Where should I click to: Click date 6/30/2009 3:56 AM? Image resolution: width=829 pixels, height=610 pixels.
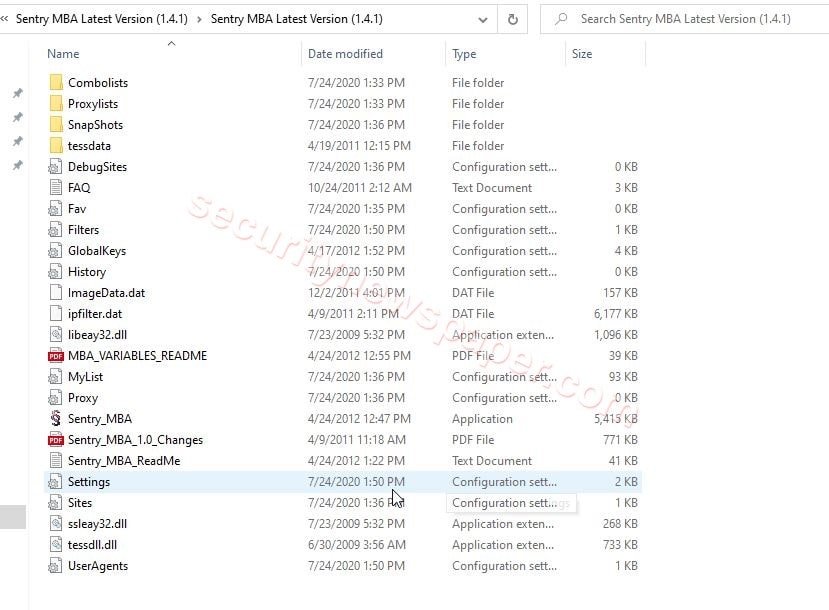coord(357,544)
